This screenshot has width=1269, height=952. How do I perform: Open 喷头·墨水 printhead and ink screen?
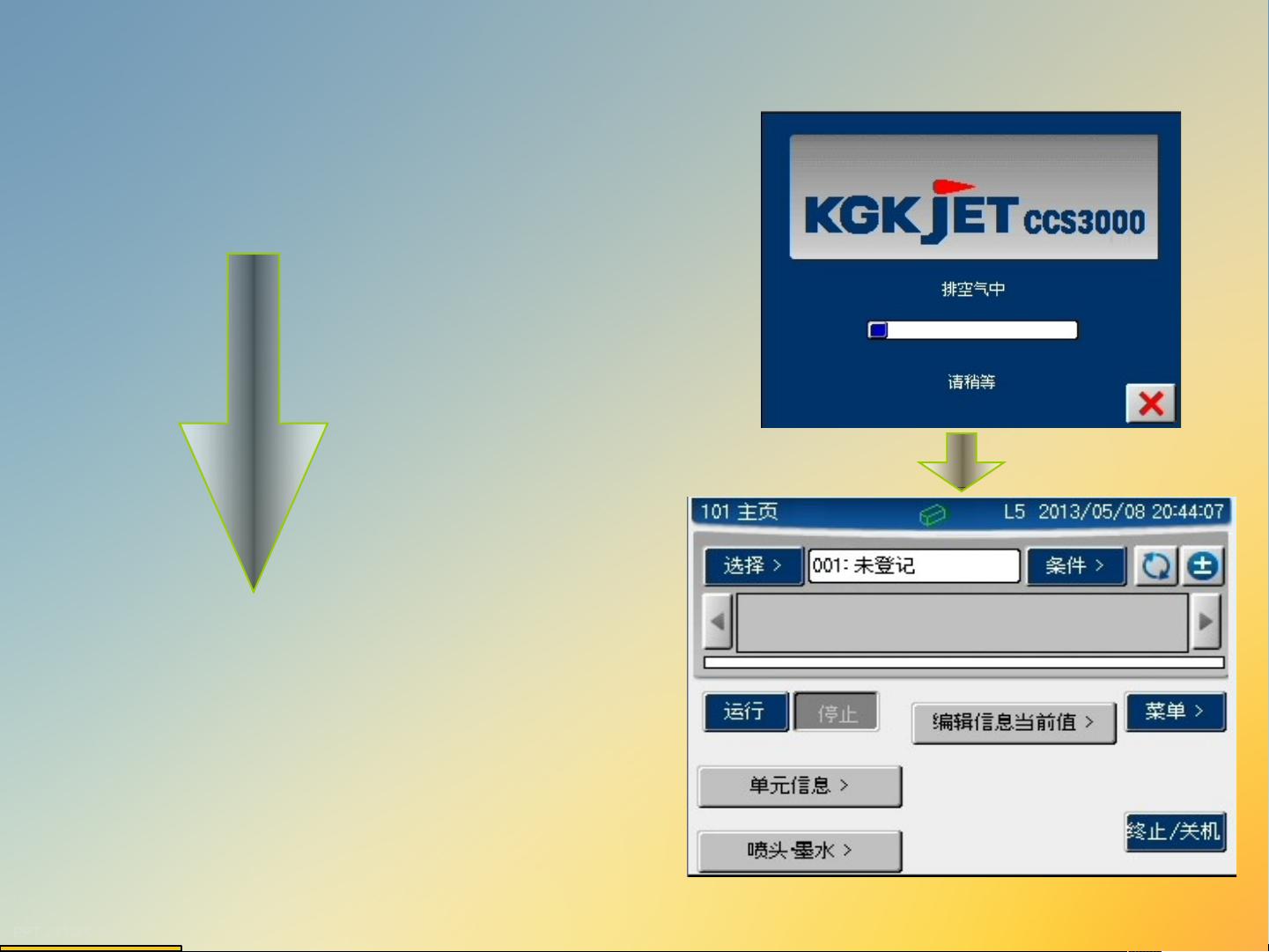click(798, 851)
